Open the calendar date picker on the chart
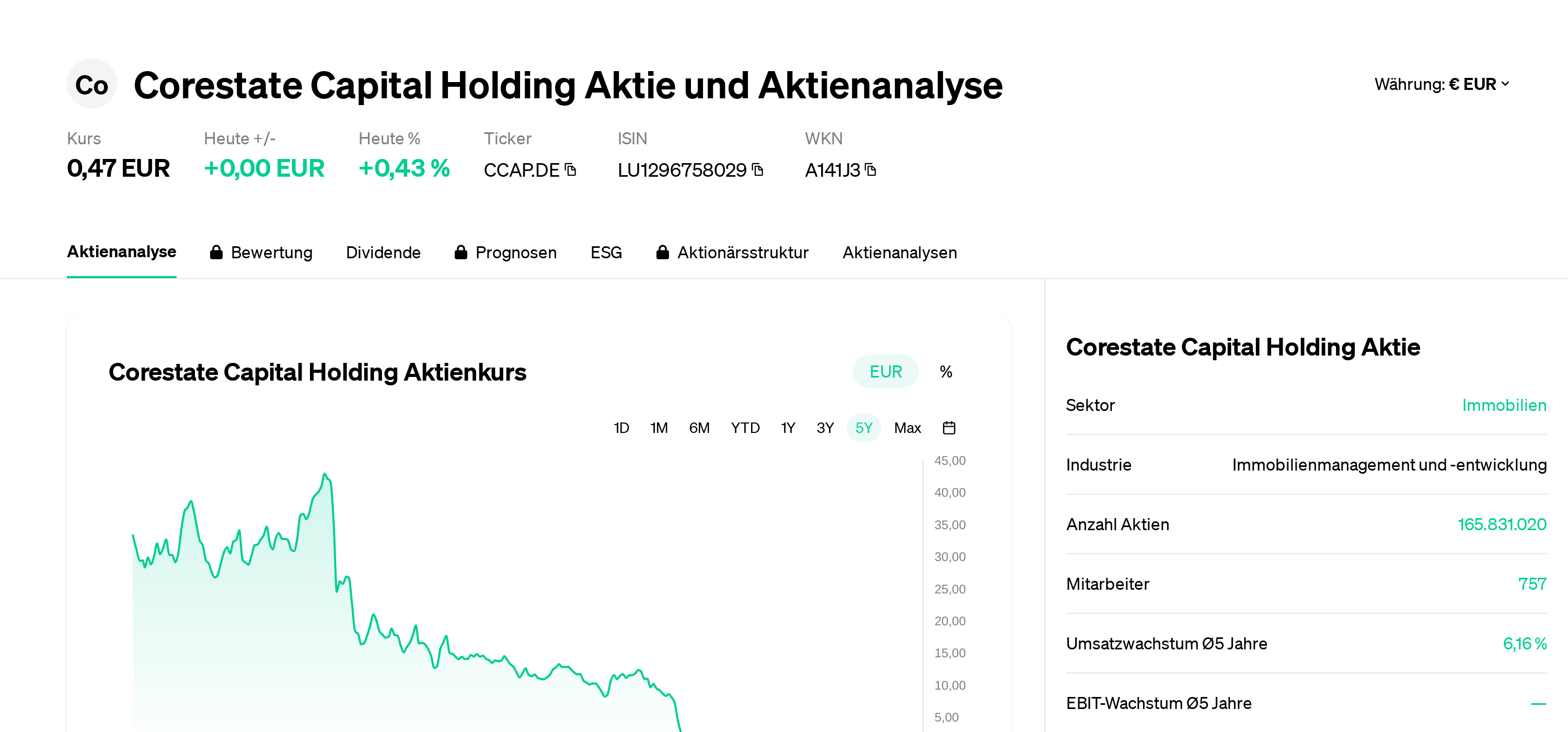 950,428
